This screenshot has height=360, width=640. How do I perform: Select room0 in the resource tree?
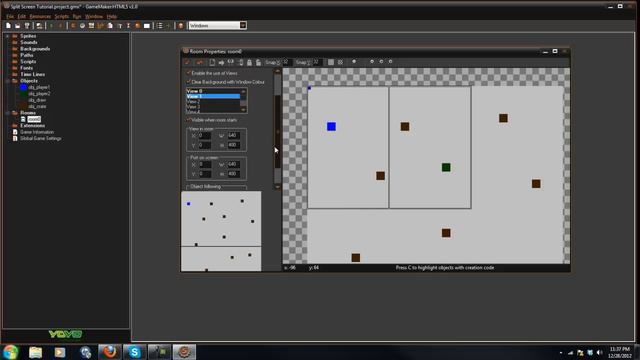(34, 119)
